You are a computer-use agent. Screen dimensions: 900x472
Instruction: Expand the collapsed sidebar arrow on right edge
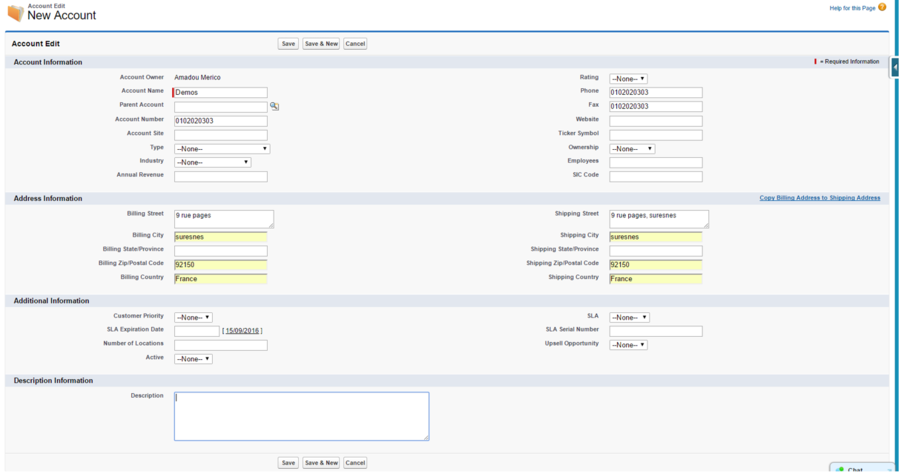[895, 67]
